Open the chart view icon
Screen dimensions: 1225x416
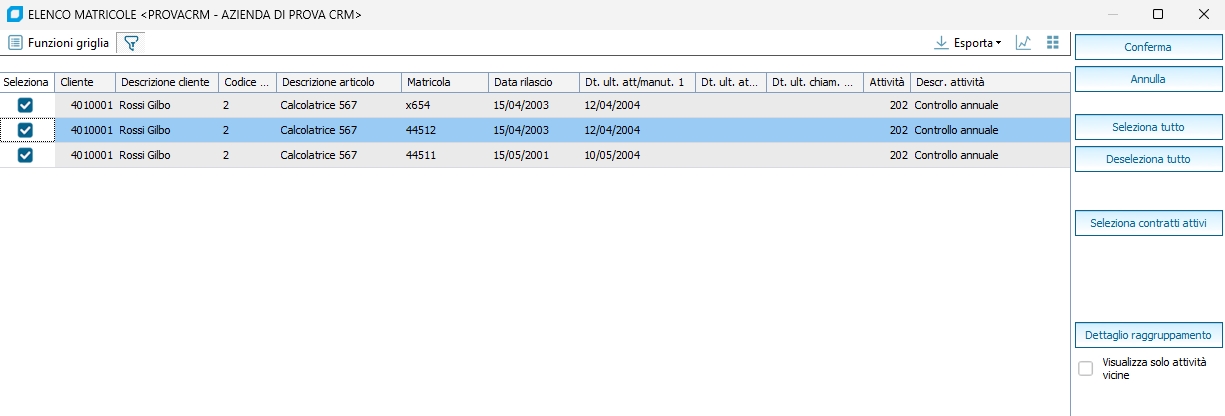[1023, 43]
